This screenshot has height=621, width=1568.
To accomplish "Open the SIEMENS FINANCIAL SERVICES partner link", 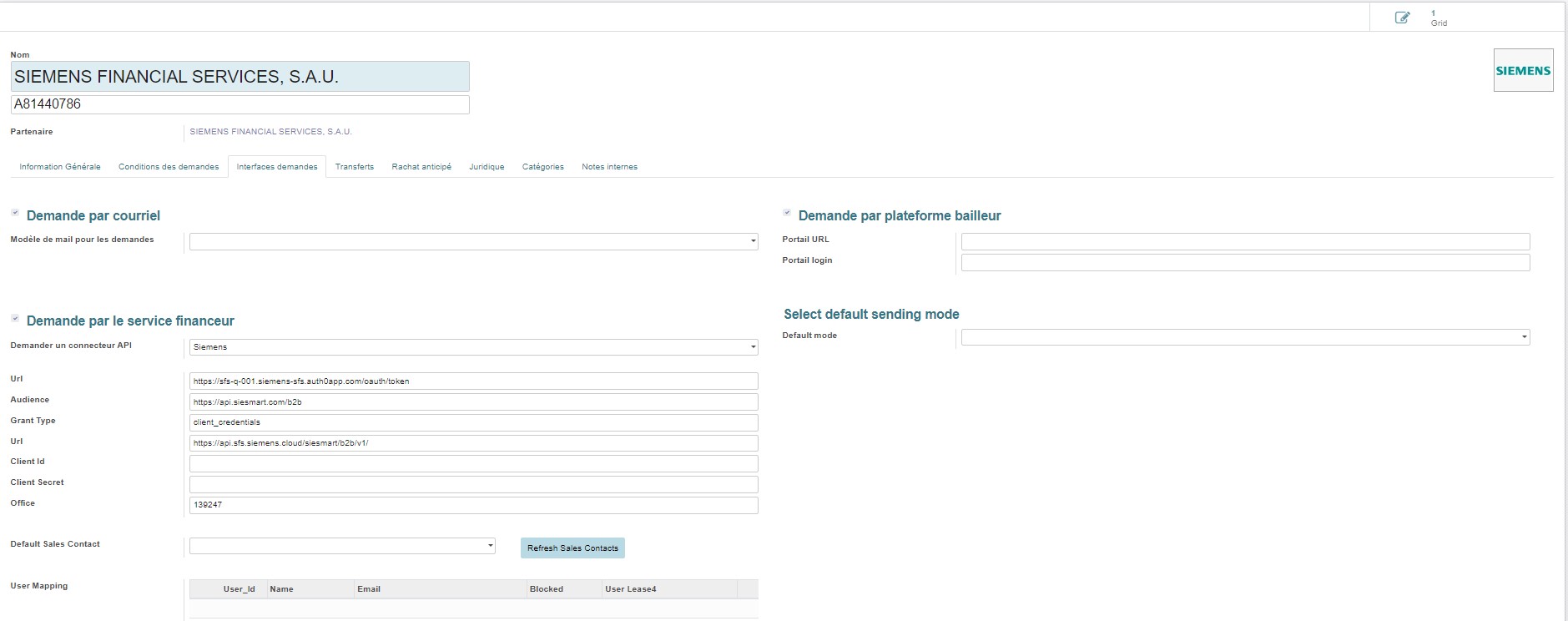I will click(270, 132).
